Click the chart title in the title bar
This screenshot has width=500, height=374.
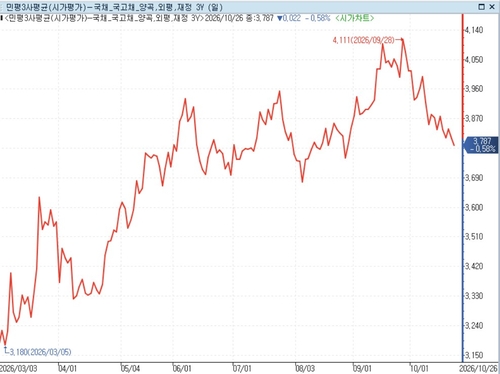point(114,7)
